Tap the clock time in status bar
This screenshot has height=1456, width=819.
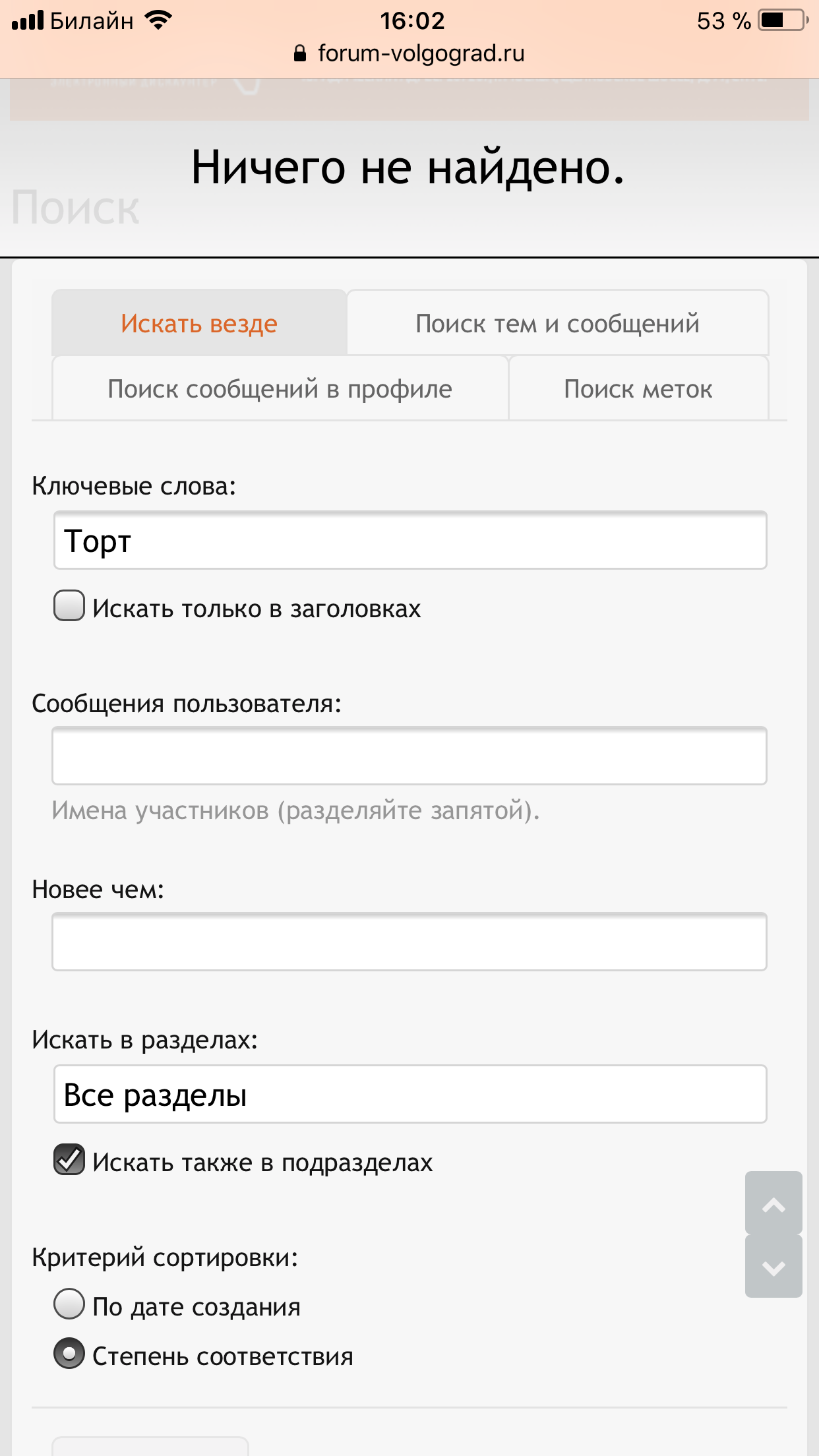412,20
